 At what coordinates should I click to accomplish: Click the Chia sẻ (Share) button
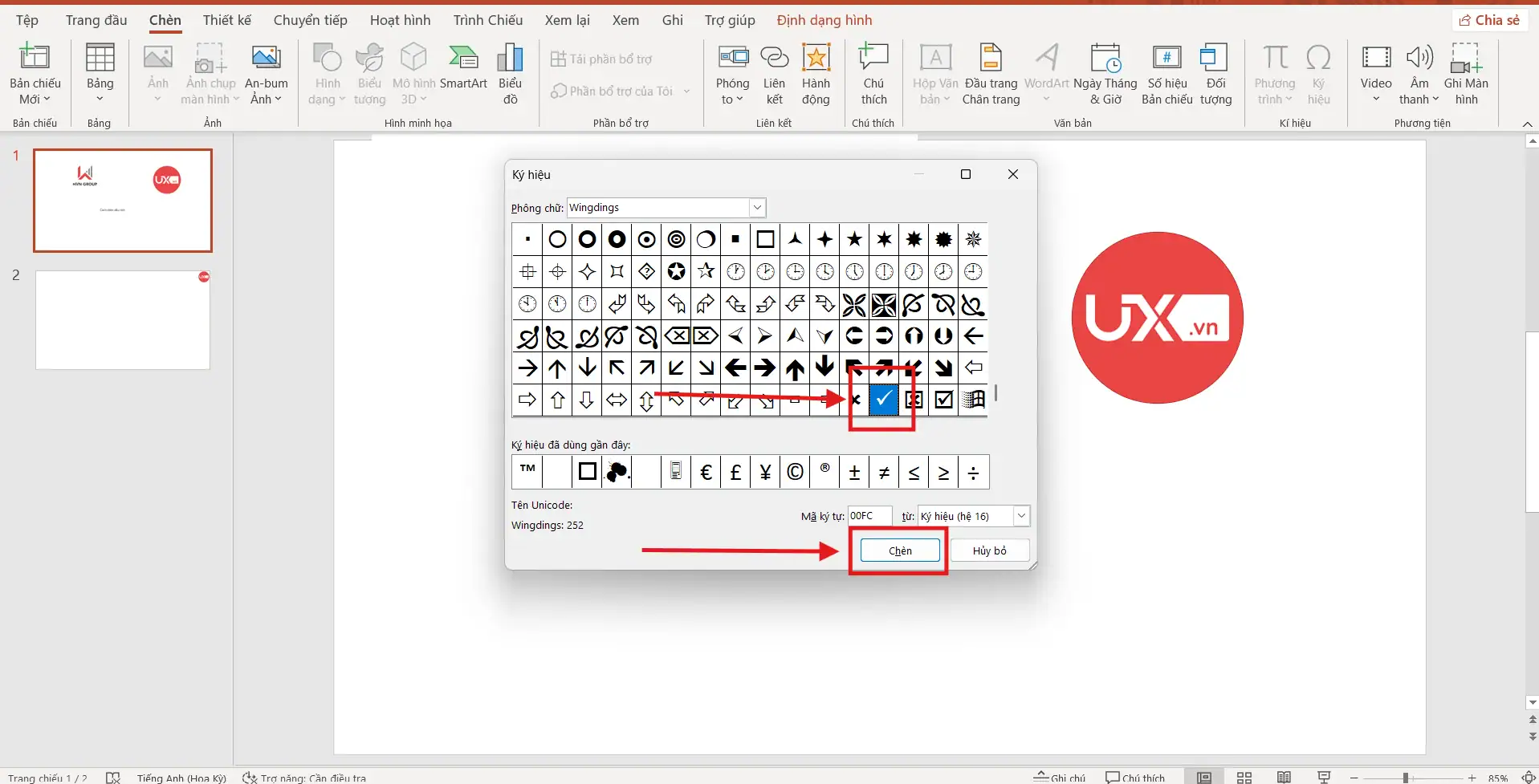(x=1489, y=20)
